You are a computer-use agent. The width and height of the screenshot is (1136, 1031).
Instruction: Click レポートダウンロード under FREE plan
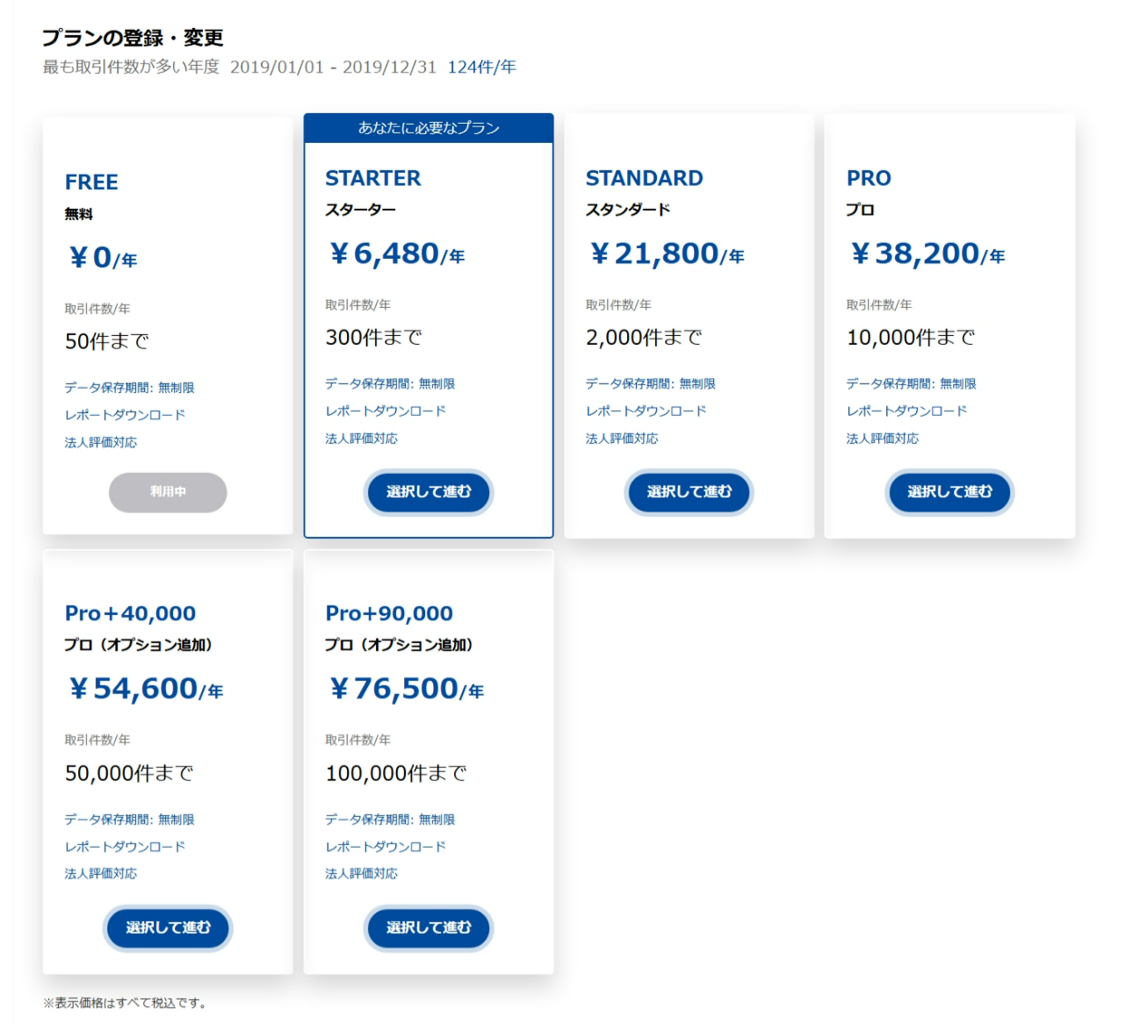point(125,415)
